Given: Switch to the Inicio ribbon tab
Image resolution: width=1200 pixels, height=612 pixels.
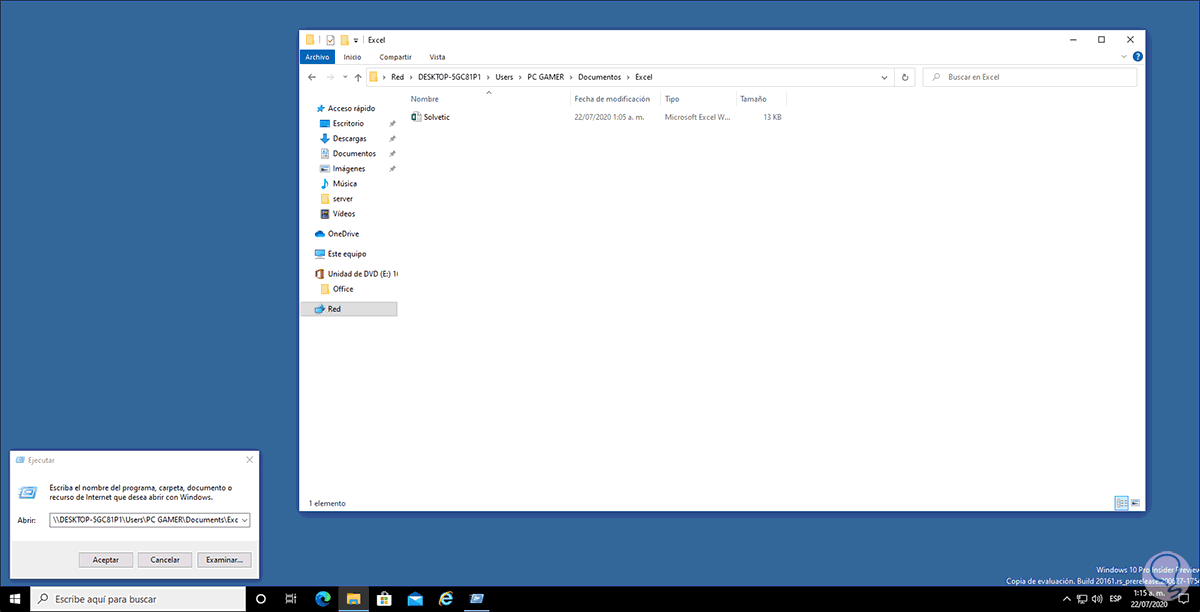Looking at the screenshot, I should (352, 57).
